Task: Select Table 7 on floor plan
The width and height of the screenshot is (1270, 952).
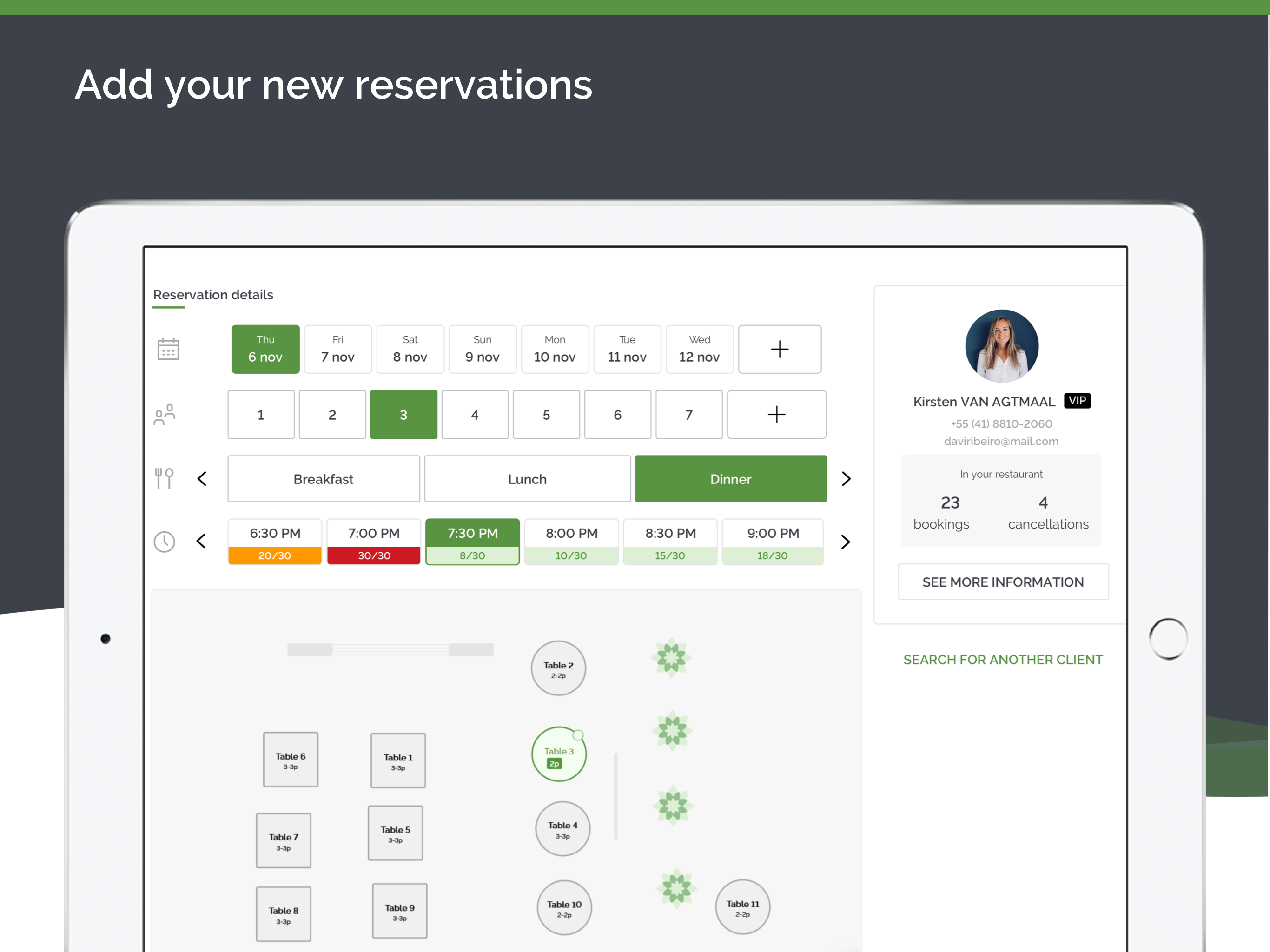Action: coord(284,840)
